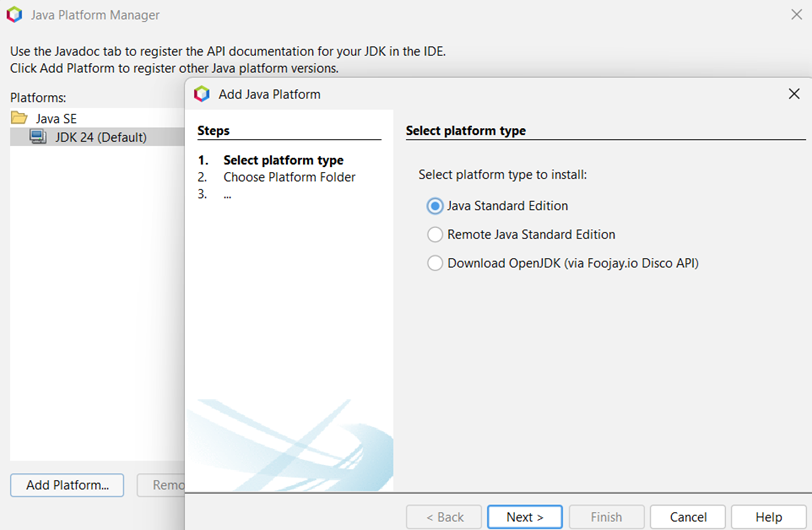Select JDK 24 (Default) platform row
This screenshot has height=530, width=812.
[97, 137]
